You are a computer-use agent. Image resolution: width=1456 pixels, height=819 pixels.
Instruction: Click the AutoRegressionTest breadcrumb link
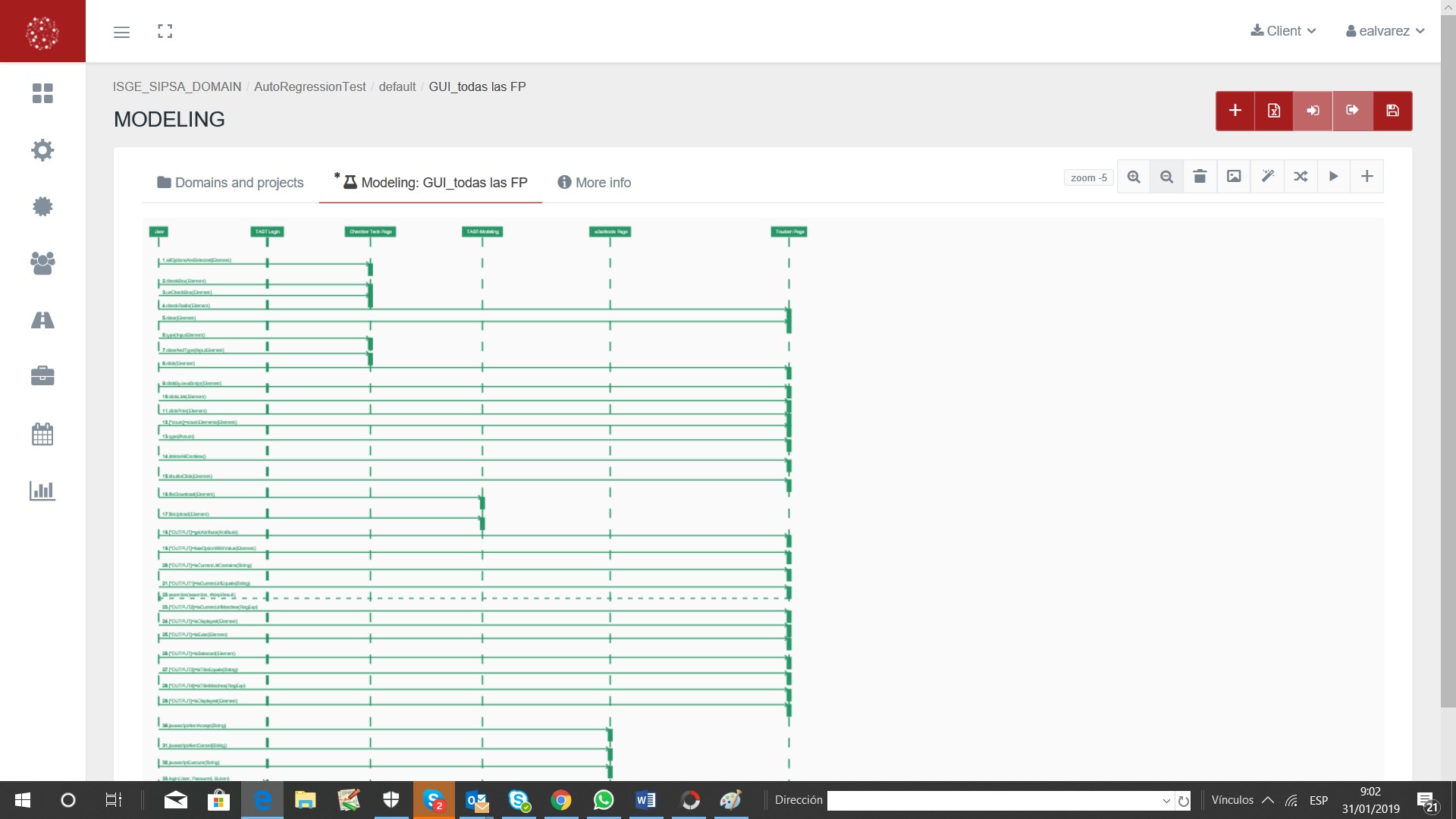pos(309,86)
